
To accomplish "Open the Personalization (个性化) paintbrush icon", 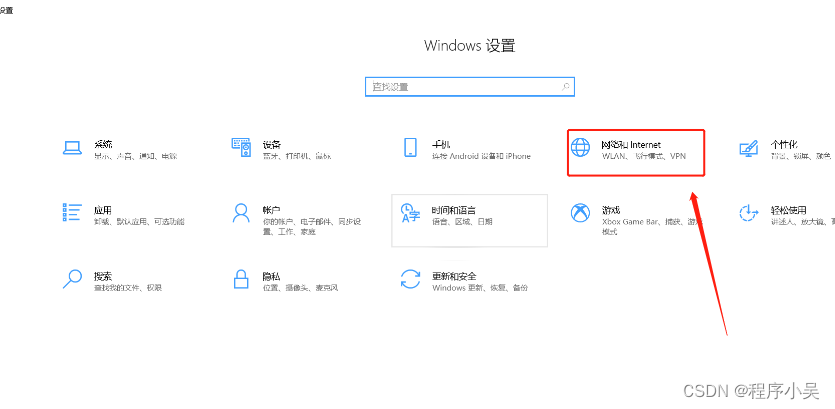I will tap(749, 148).
